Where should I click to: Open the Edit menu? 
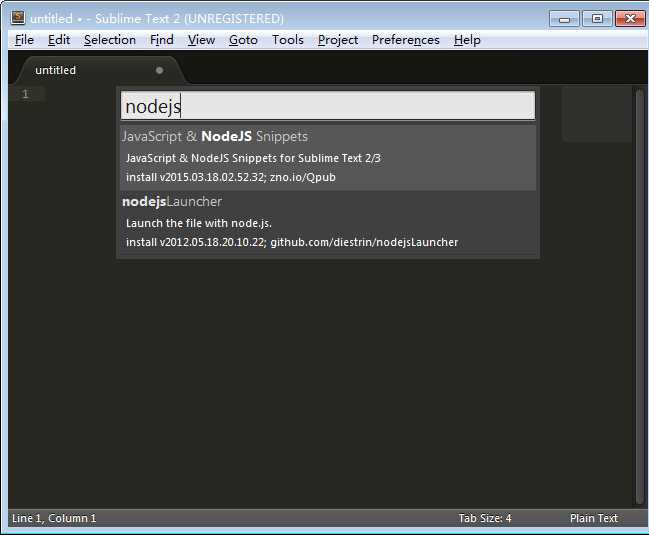[x=59, y=40]
